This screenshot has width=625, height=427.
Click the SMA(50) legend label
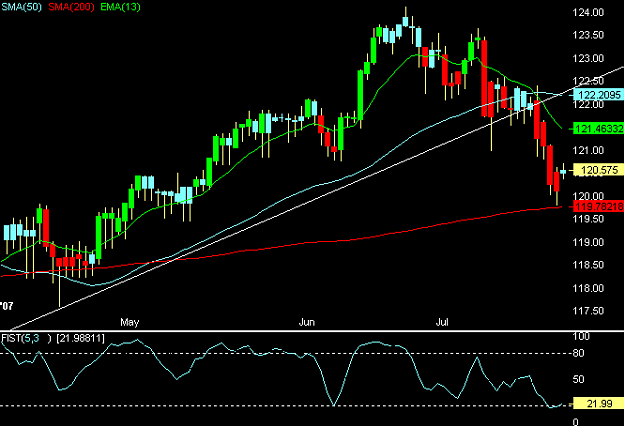point(22,7)
